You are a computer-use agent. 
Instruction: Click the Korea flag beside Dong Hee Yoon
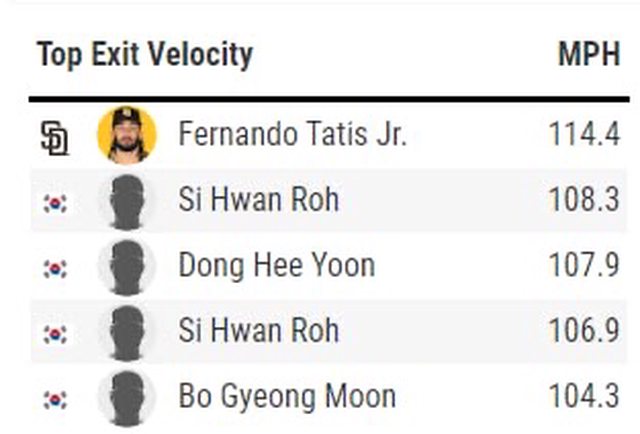click(55, 267)
